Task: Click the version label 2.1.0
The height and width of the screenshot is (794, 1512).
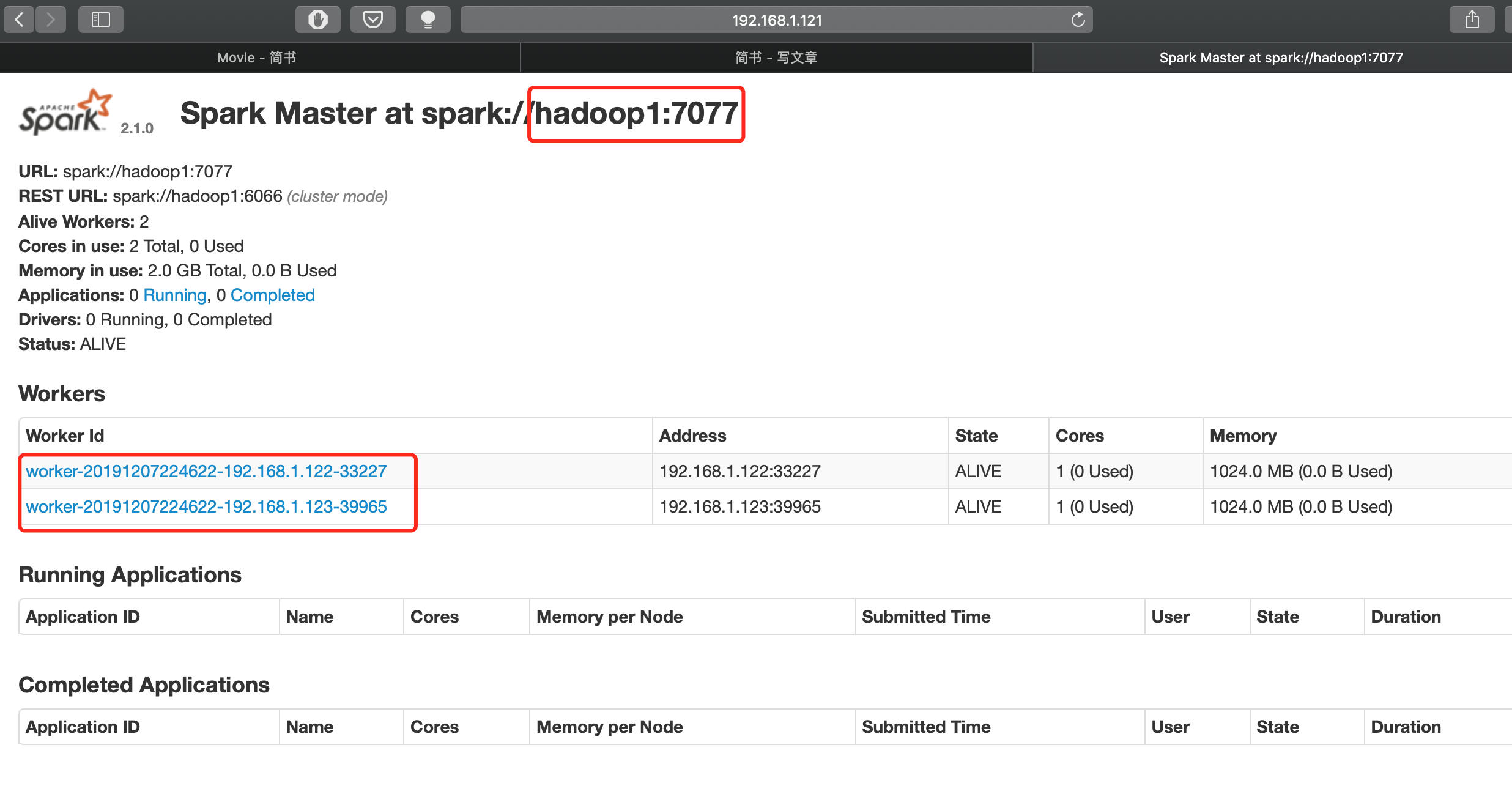Action: coord(137,128)
